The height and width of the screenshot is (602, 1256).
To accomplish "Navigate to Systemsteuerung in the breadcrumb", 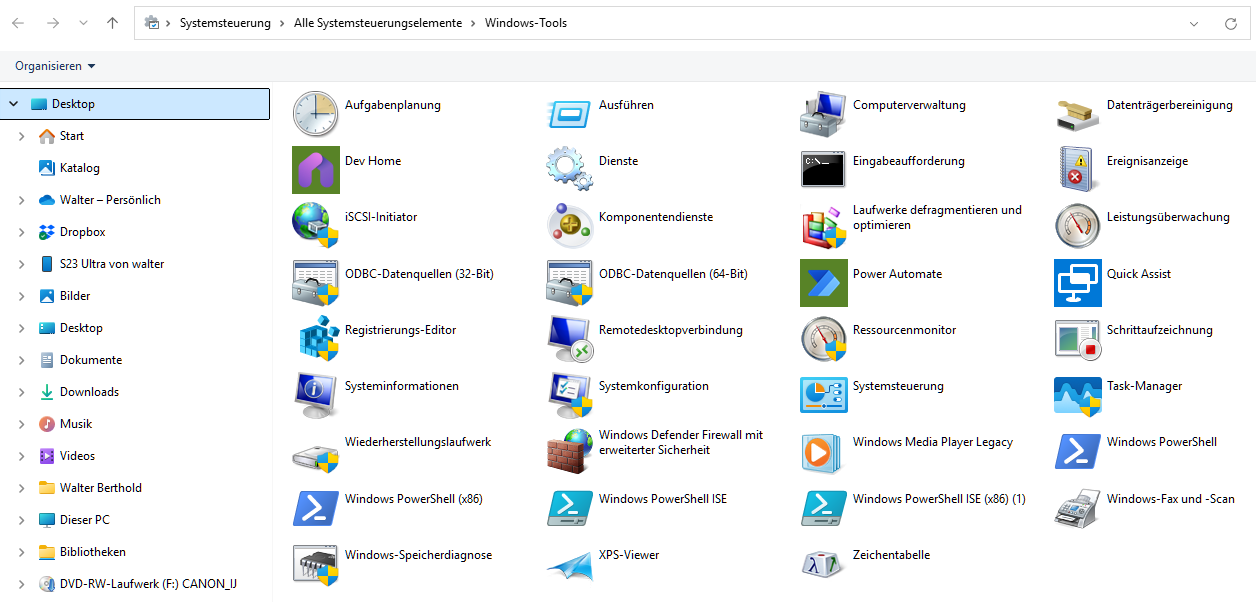I will [225, 23].
